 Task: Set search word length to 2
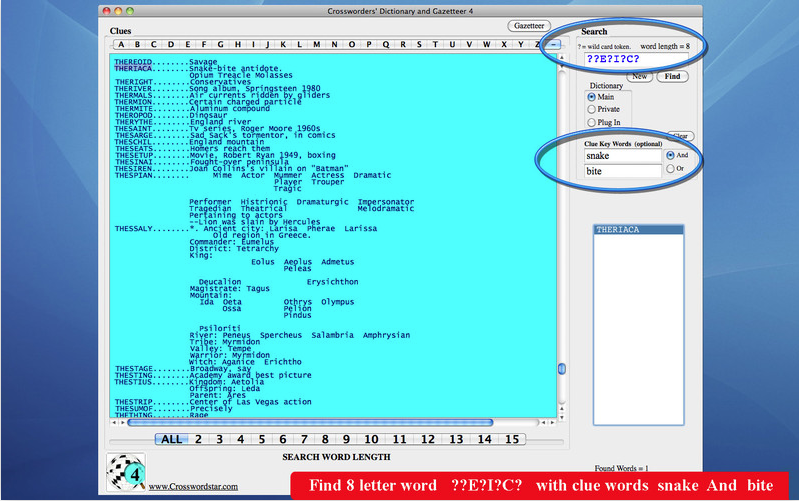[198, 439]
